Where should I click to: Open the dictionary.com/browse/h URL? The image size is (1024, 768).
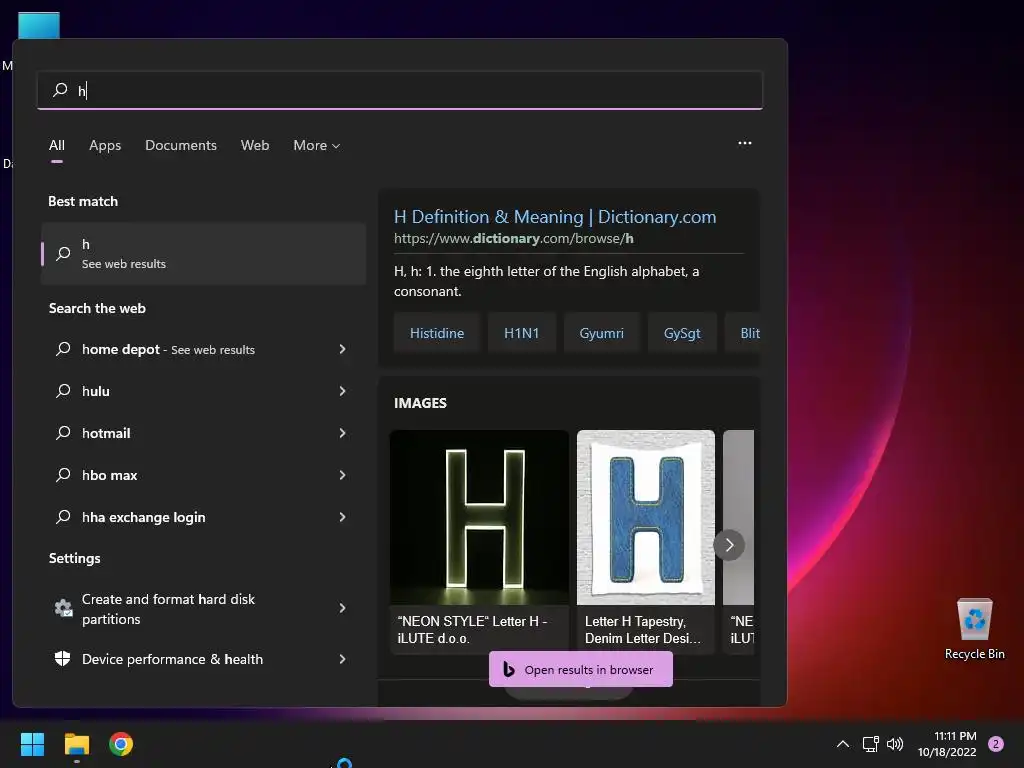[513, 238]
